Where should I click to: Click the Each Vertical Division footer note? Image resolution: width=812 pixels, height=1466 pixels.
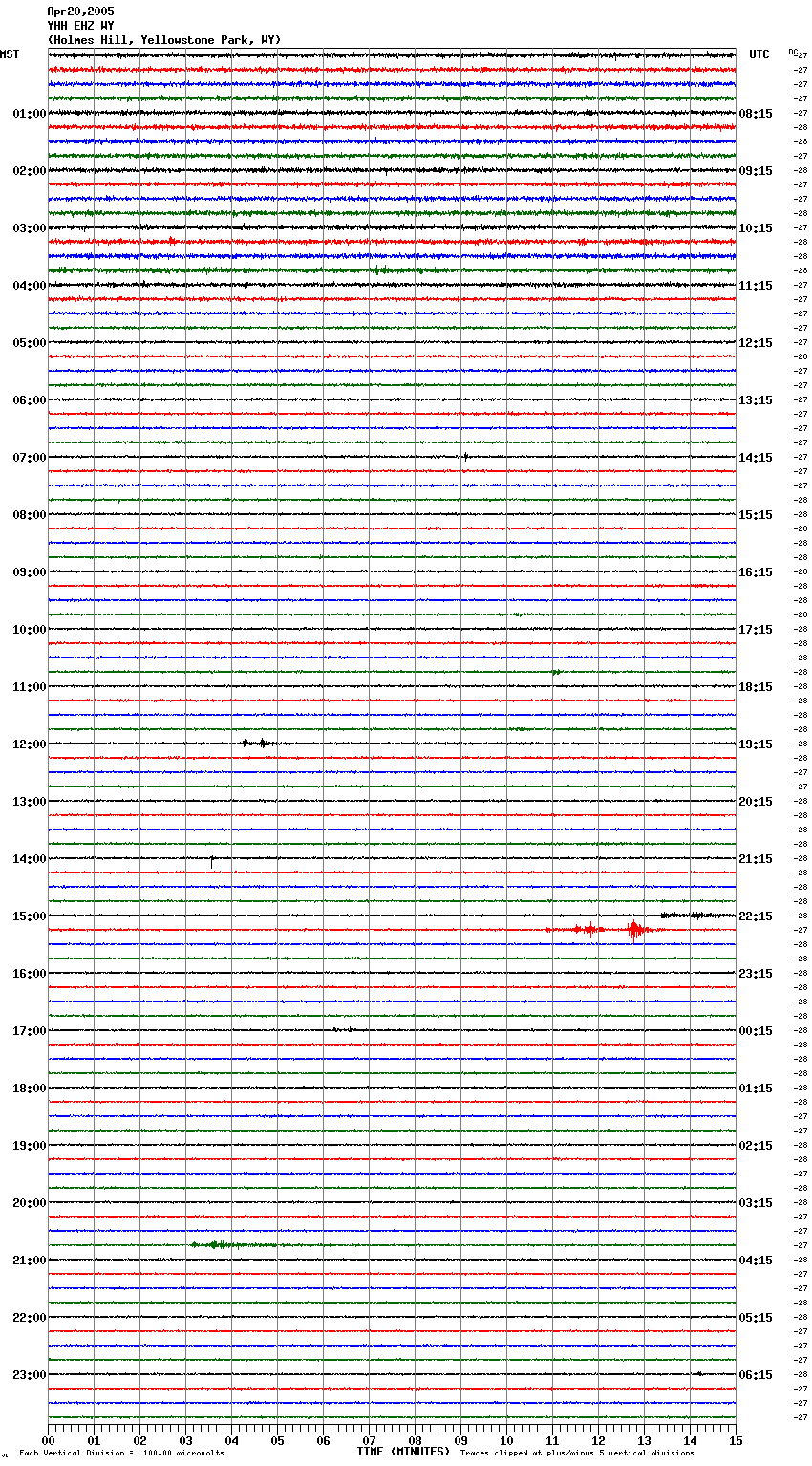[121, 1454]
